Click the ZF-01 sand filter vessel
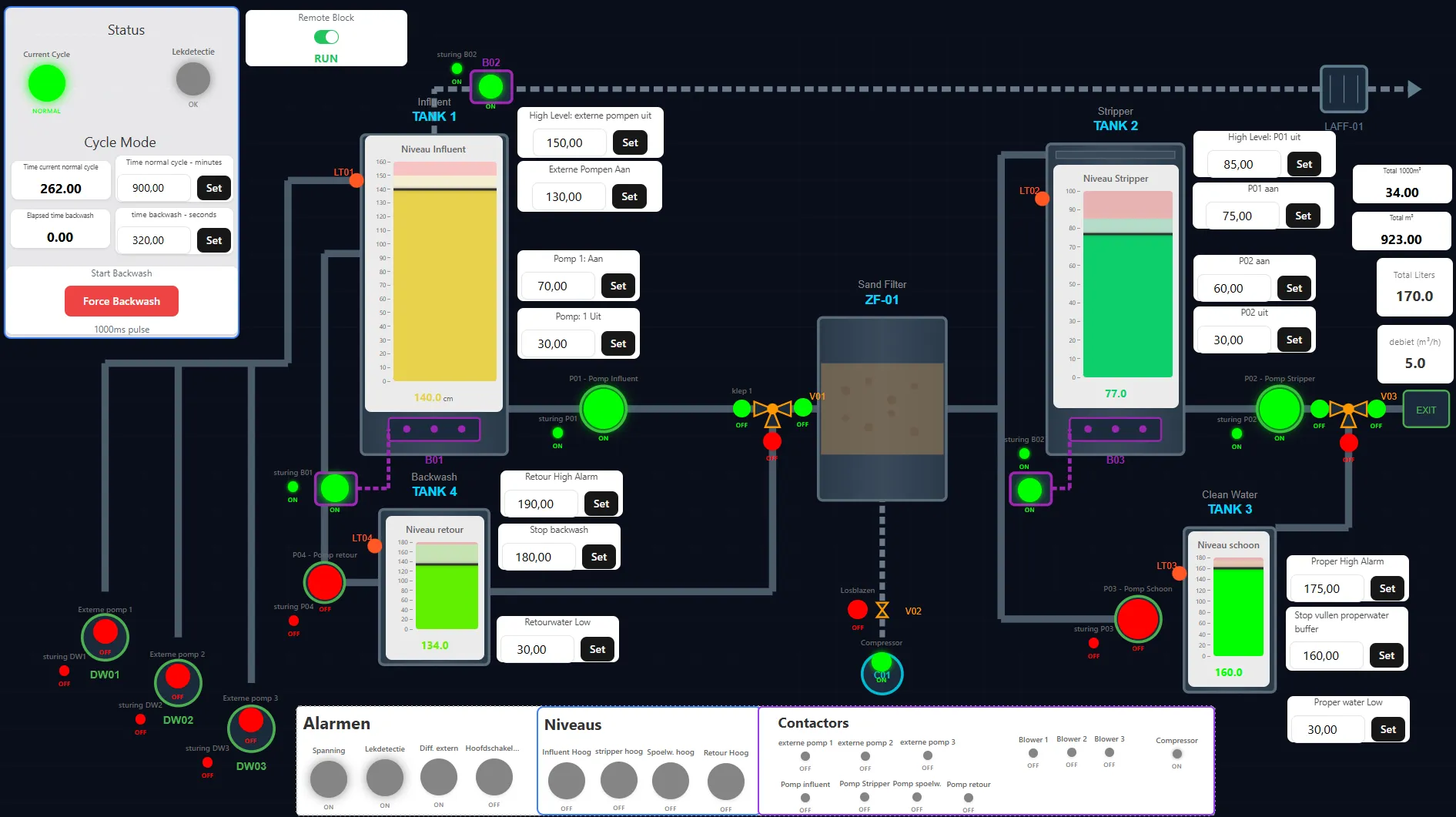 882,409
